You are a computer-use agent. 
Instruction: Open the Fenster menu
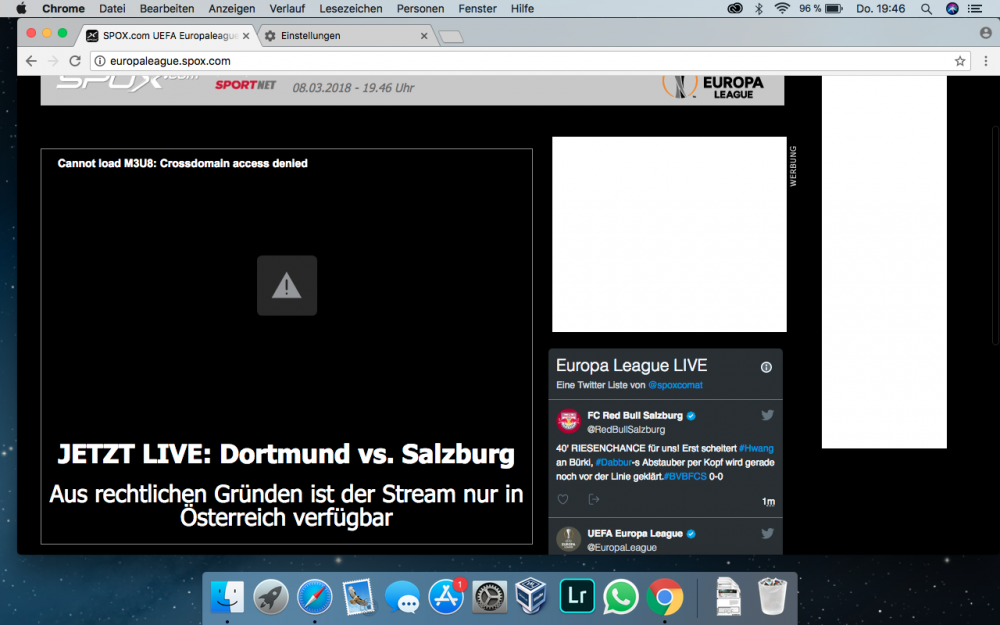coord(477,9)
